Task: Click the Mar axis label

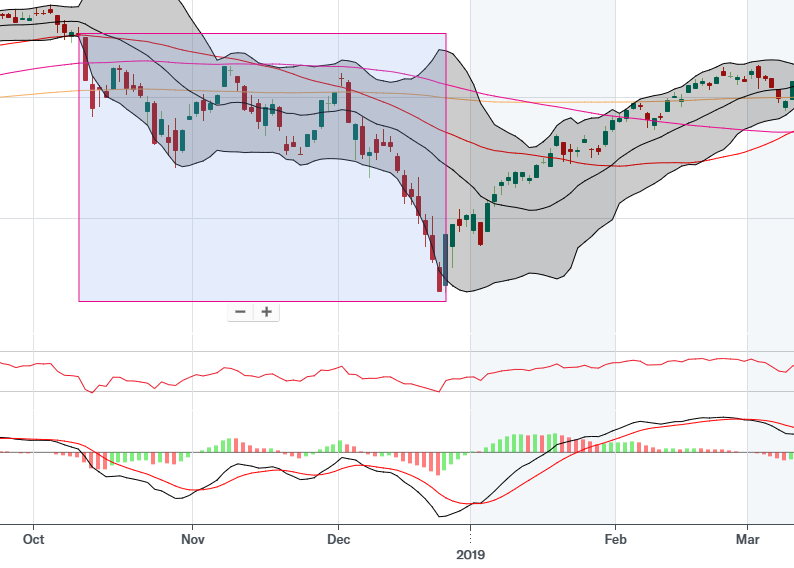Action: pyautogui.click(x=747, y=540)
